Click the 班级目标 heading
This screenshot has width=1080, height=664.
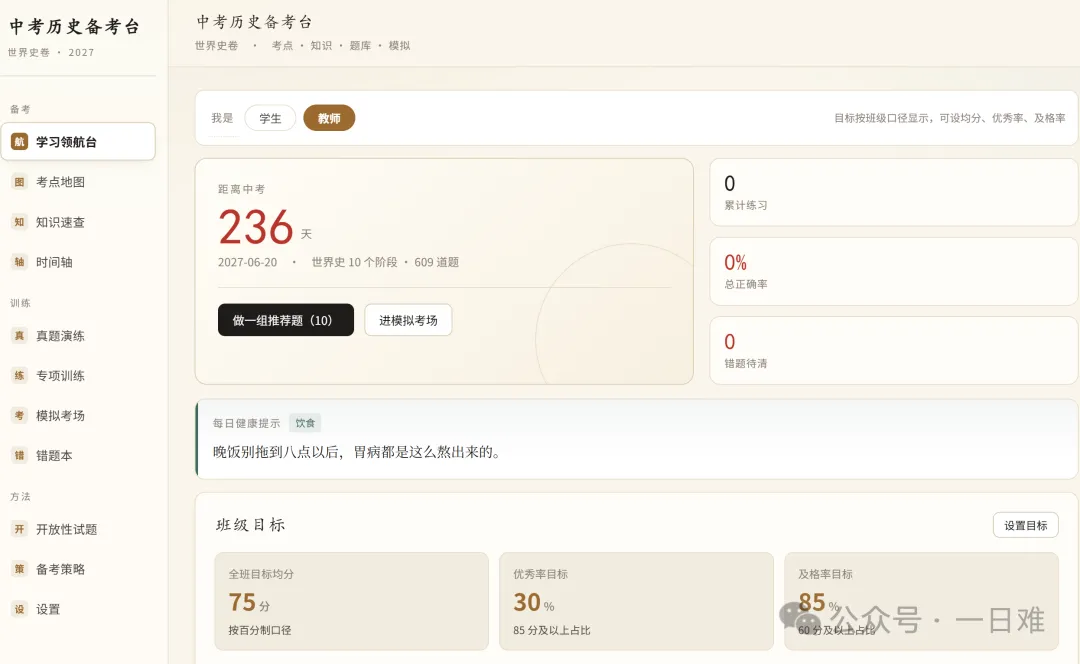pos(251,525)
